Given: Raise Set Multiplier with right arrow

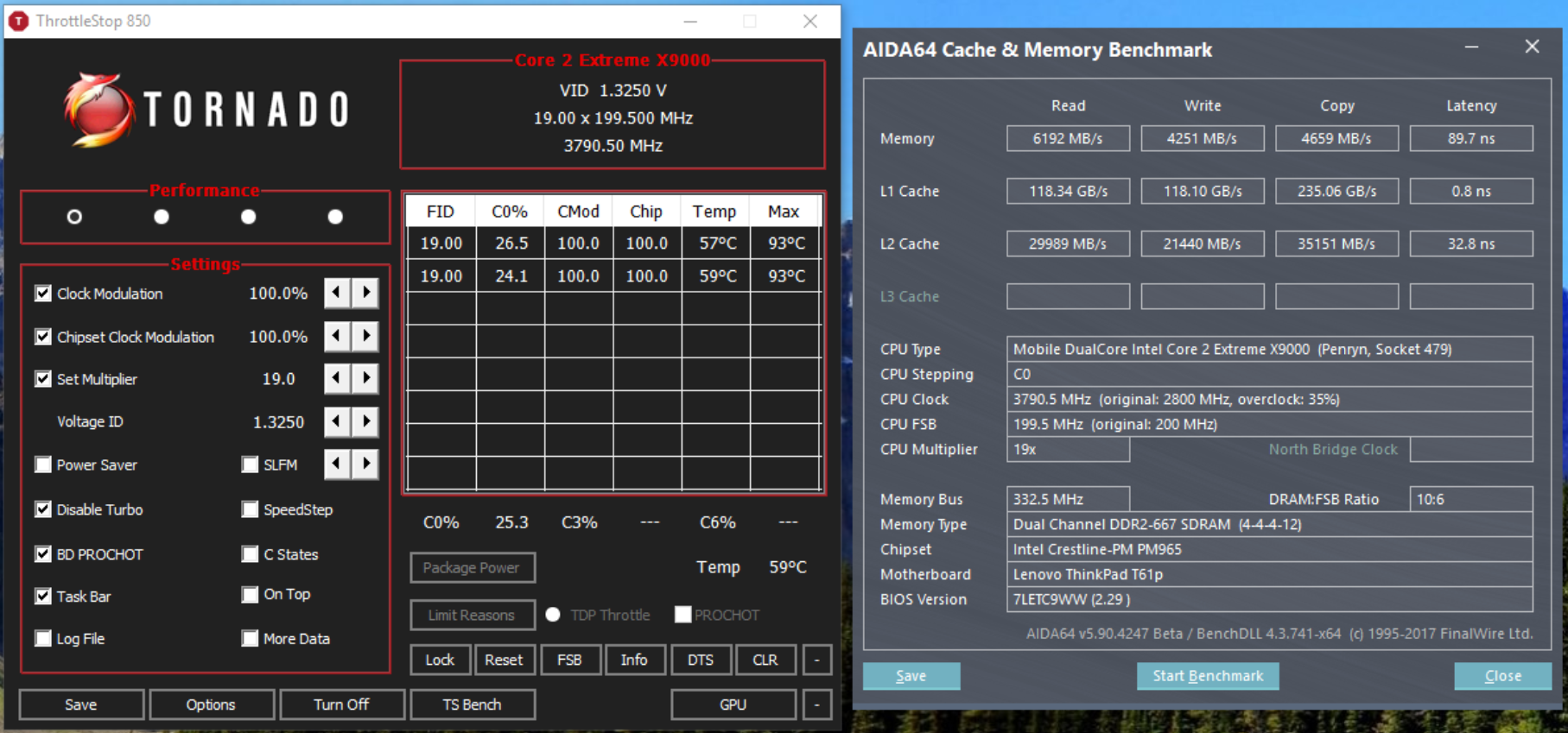Looking at the screenshot, I should 366,378.
